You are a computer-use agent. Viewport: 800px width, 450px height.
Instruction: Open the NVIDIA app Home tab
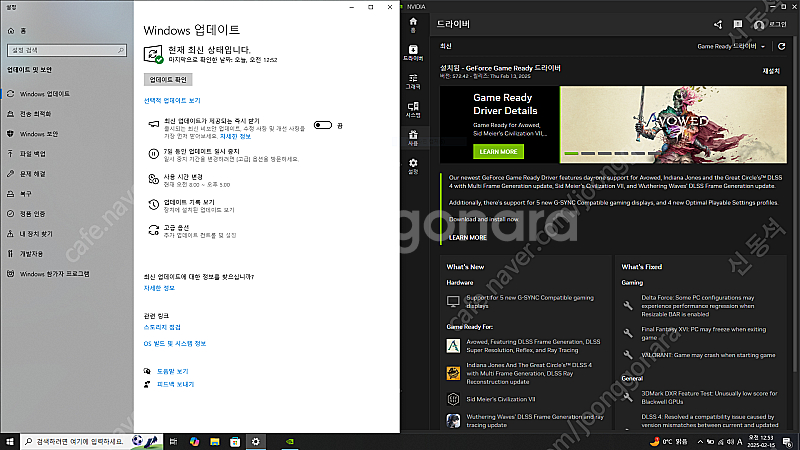[x=413, y=24]
